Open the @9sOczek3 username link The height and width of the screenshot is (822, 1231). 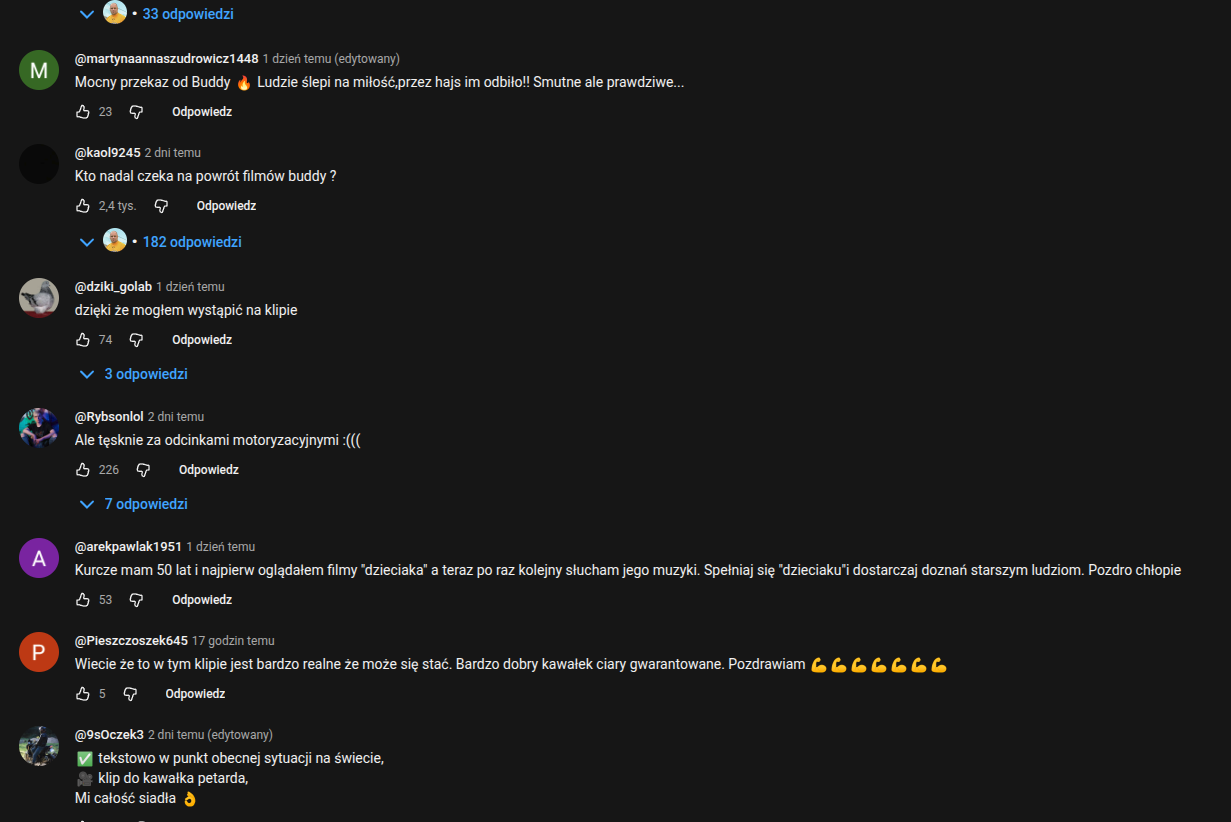pyautogui.click(x=109, y=735)
